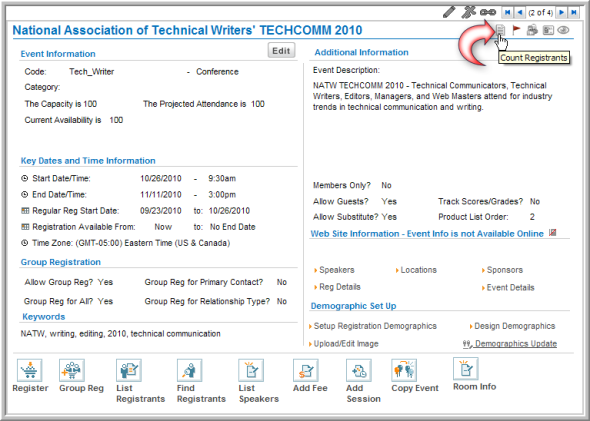Open the Demographics Update link

(510, 344)
